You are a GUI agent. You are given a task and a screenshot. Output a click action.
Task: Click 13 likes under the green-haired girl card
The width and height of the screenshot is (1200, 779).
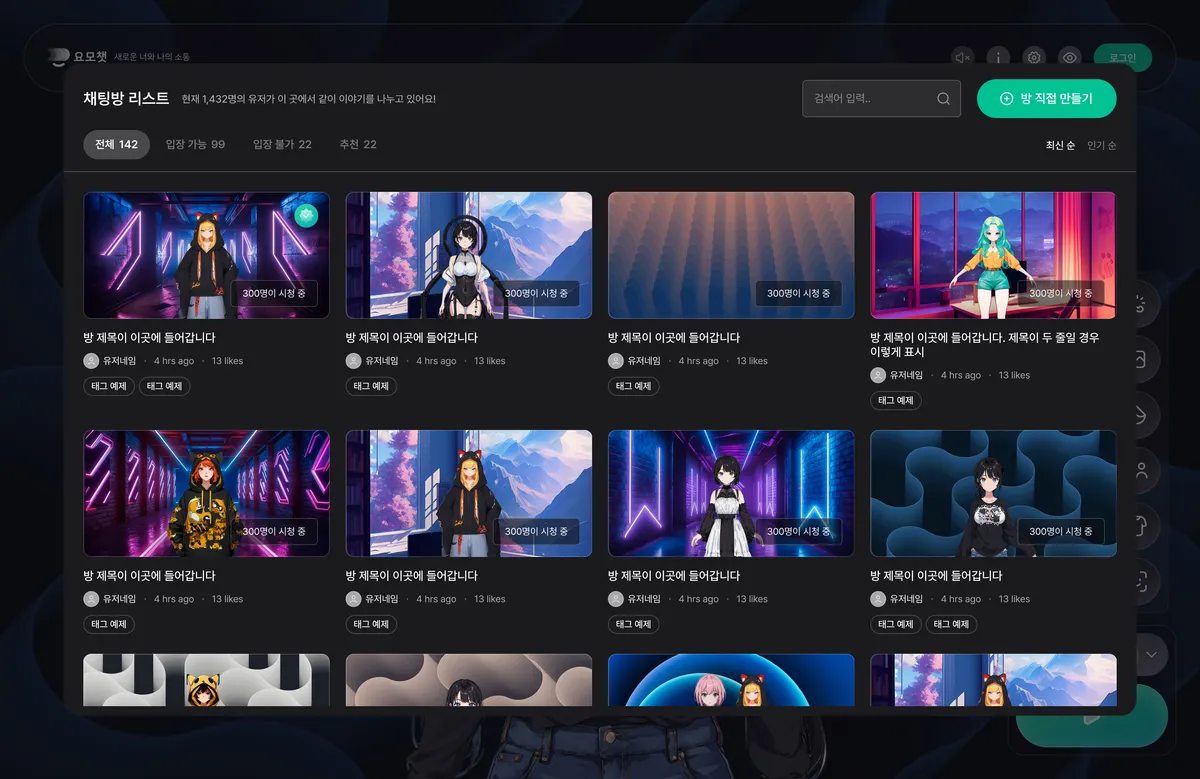click(x=1014, y=375)
